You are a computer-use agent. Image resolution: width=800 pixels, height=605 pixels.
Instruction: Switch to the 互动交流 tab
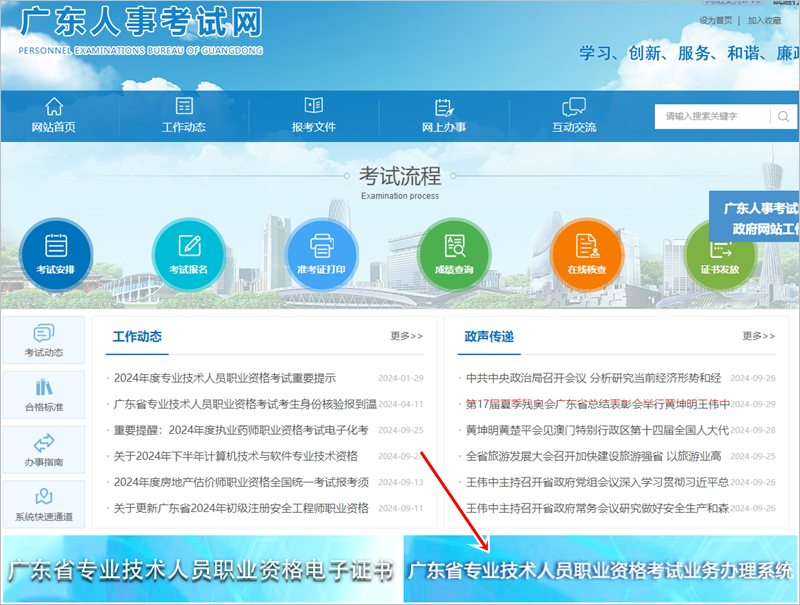pyautogui.click(x=572, y=115)
